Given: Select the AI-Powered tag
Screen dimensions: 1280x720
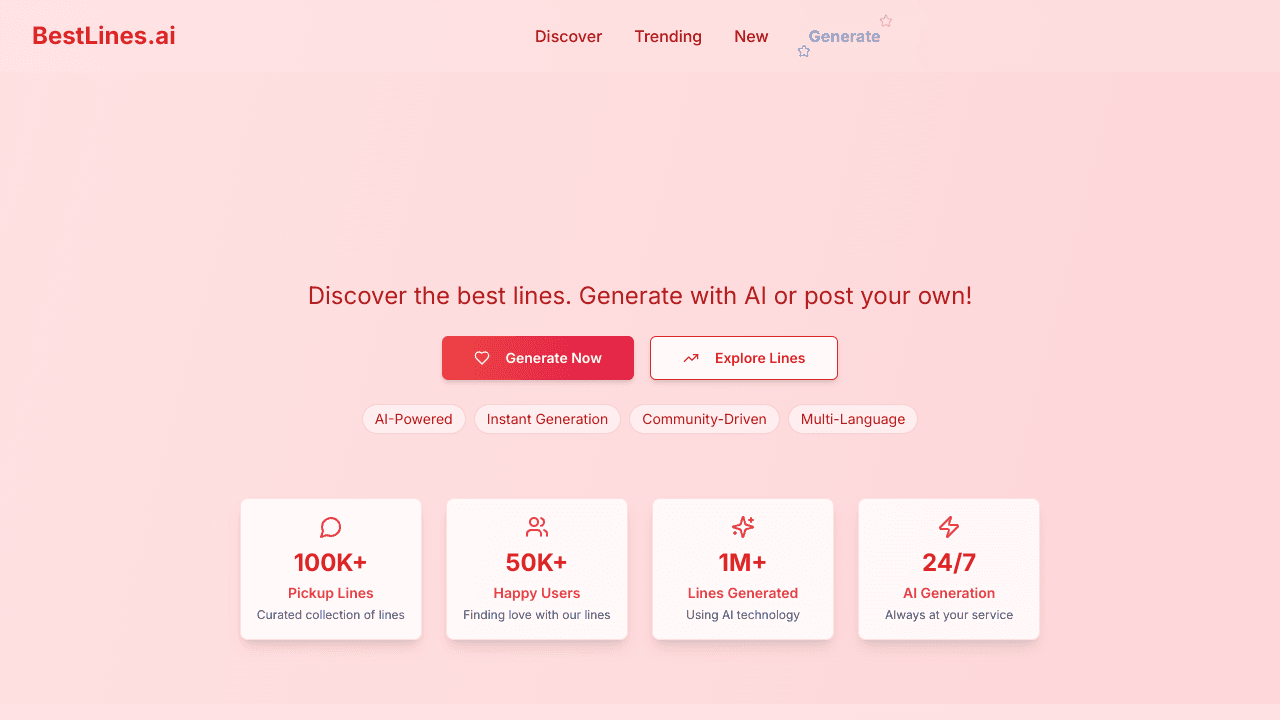Looking at the screenshot, I should (414, 419).
